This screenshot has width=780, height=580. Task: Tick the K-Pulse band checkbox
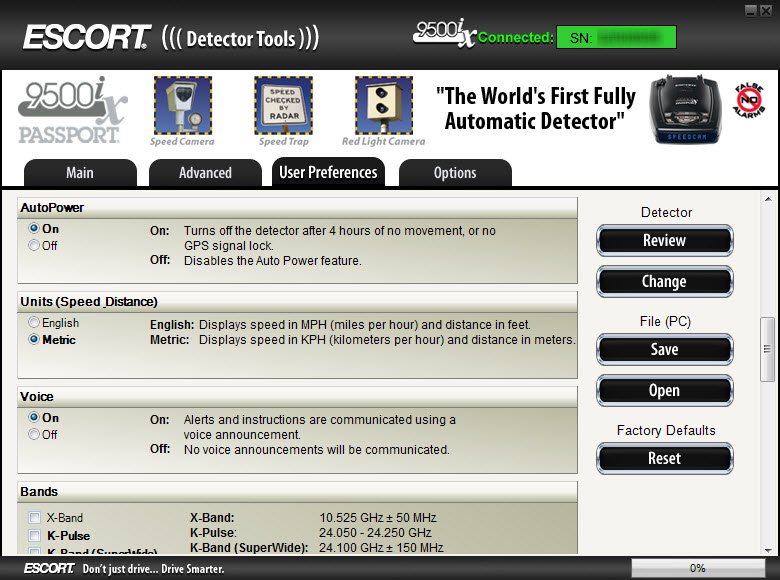35,536
